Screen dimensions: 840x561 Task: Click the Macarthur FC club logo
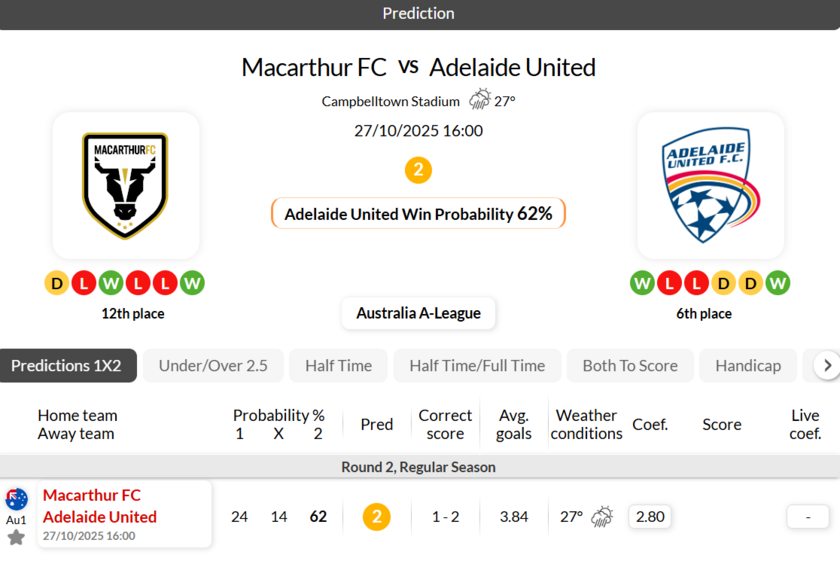tap(125, 186)
